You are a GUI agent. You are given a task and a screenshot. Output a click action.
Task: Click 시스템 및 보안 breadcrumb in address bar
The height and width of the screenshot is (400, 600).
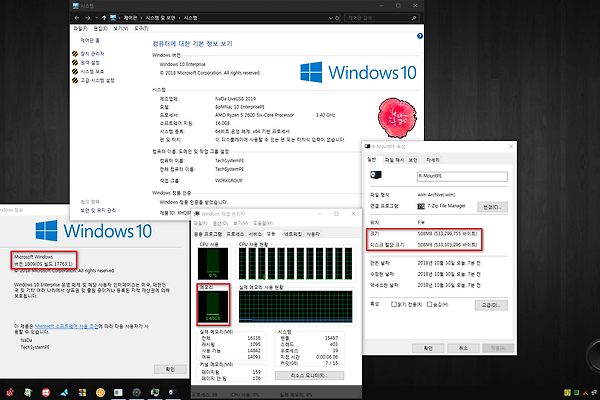(x=160, y=18)
